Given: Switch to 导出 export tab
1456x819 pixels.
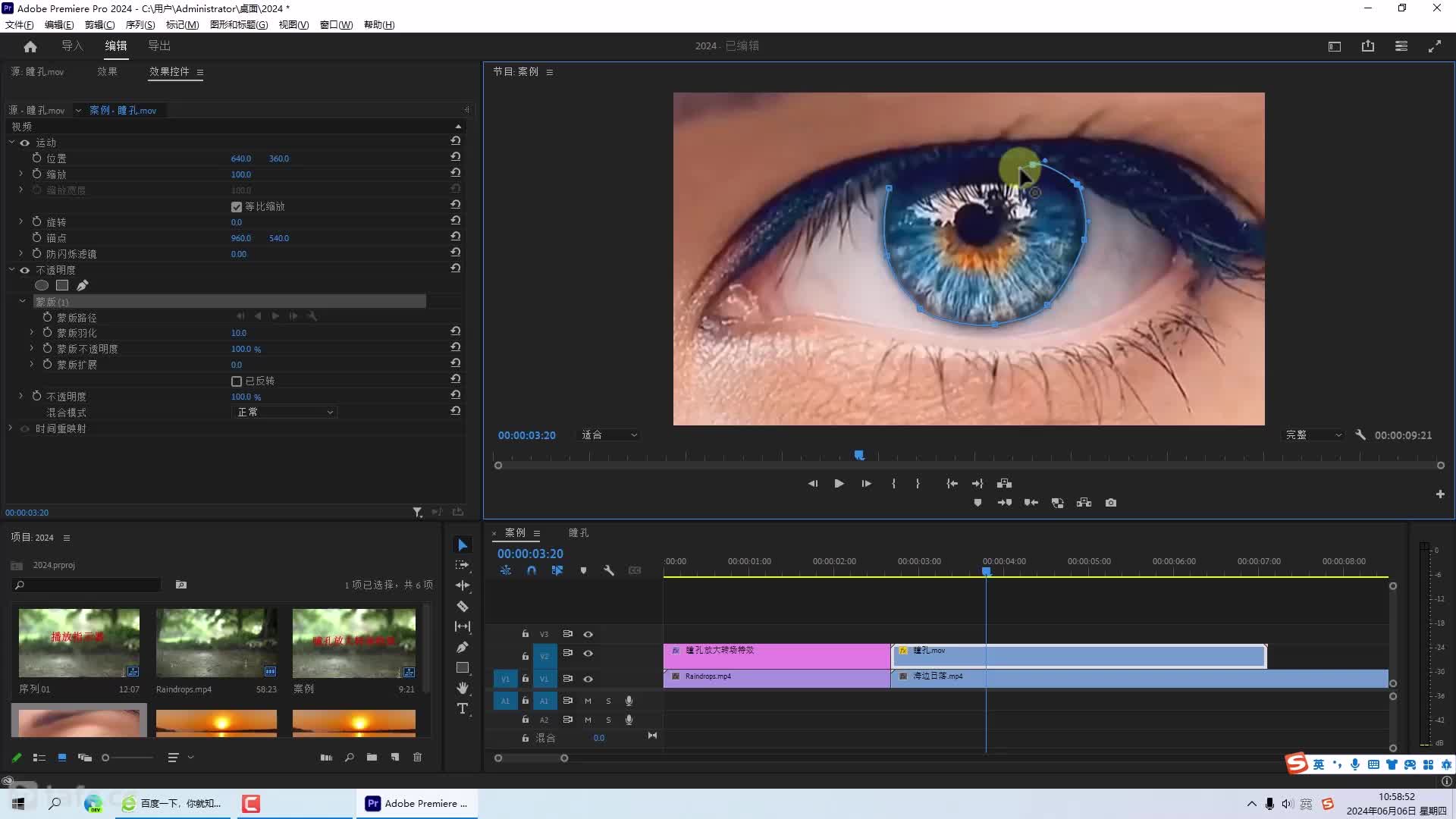Looking at the screenshot, I should (x=159, y=46).
